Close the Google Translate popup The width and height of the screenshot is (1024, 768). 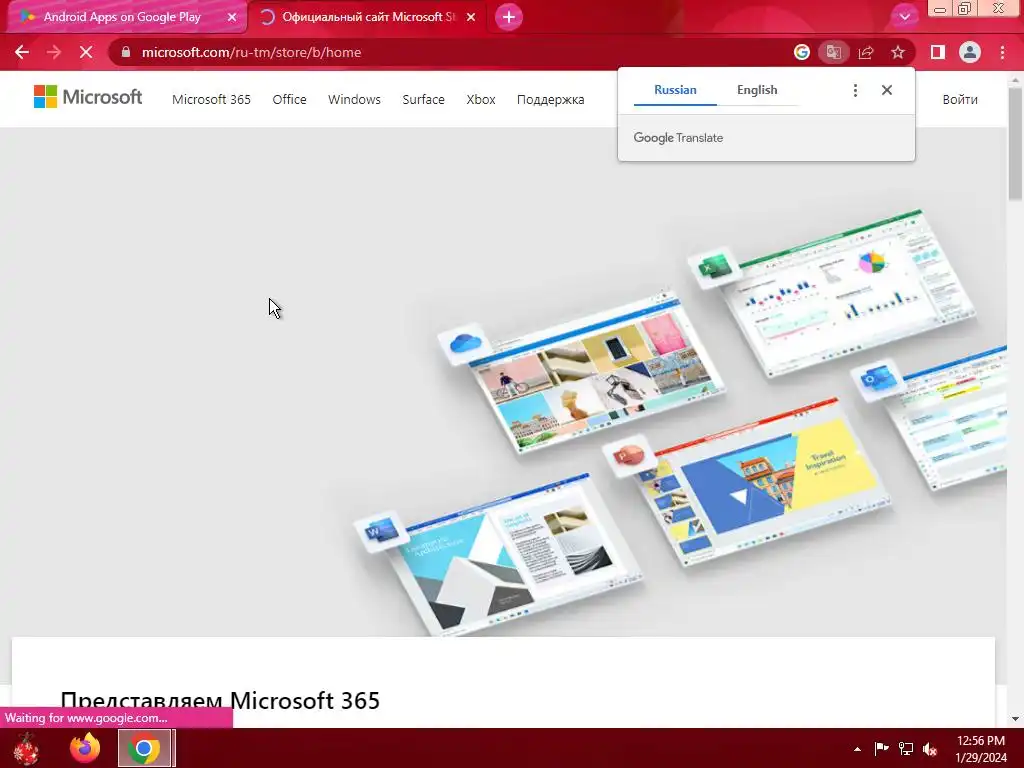[886, 90]
